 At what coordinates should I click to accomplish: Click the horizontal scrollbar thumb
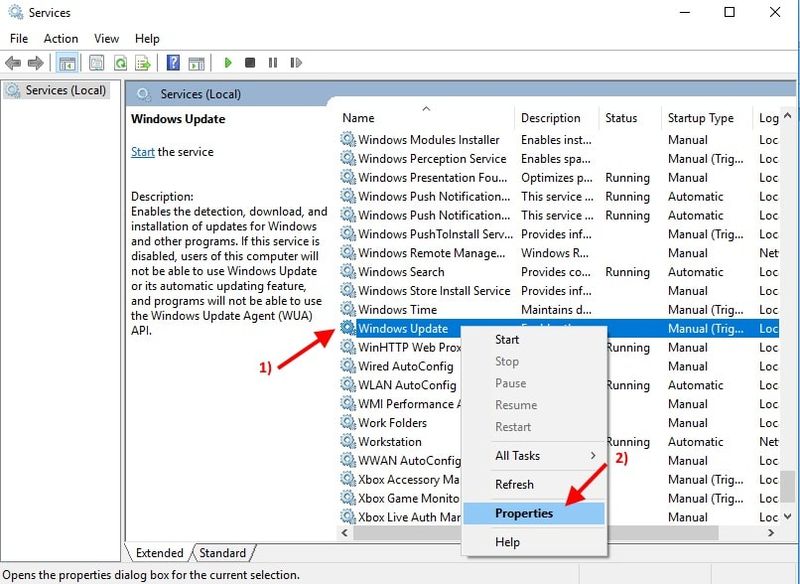pyautogui.click(x=536, y=533)
